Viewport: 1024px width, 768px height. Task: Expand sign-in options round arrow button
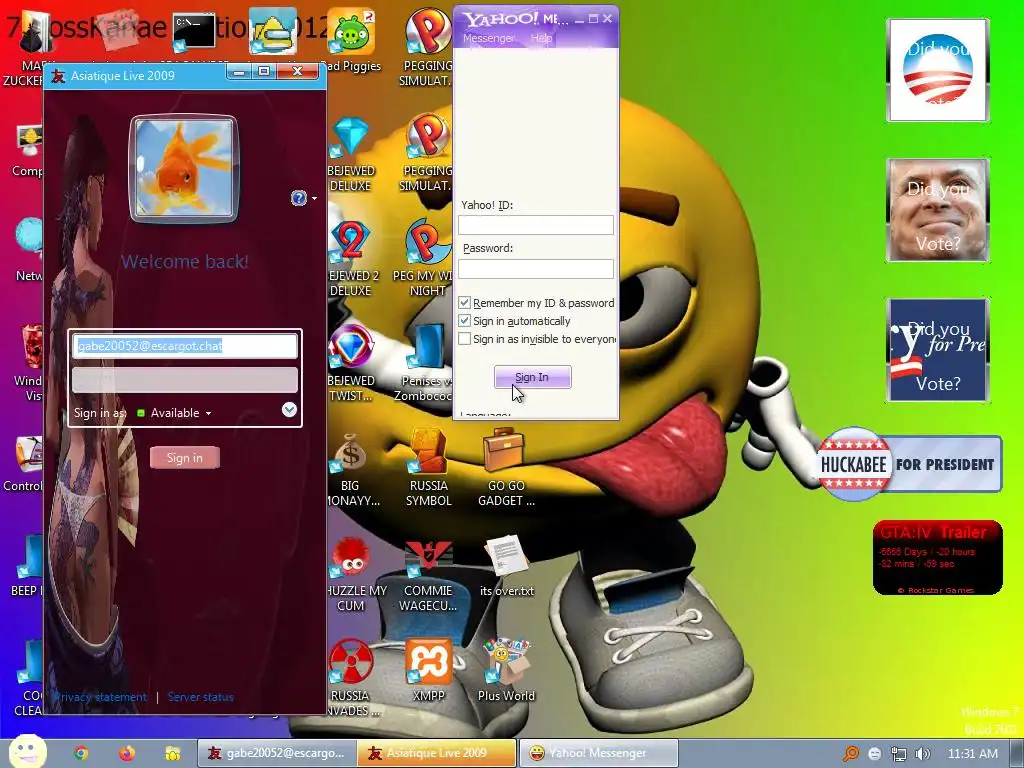tap(289, 409)
